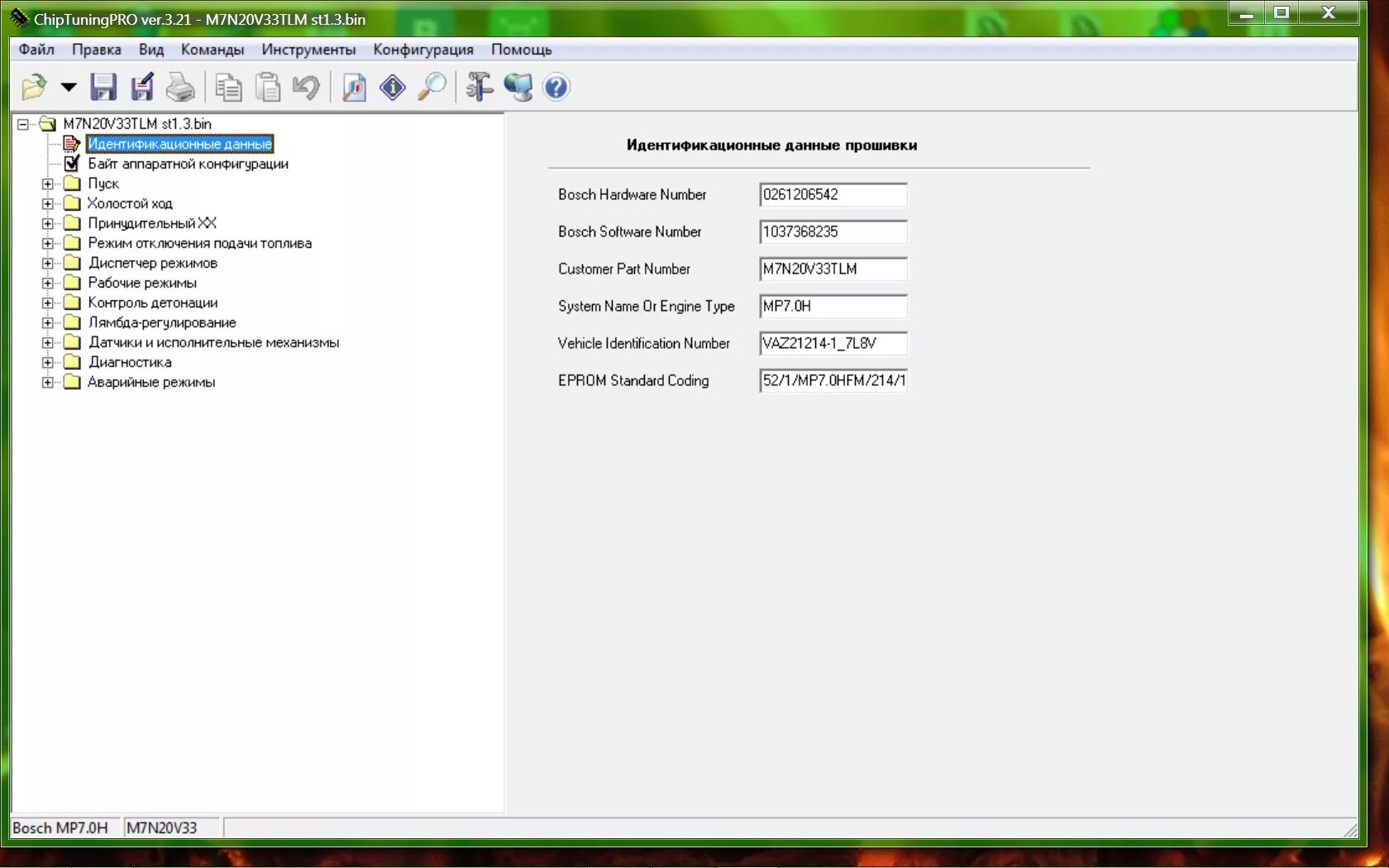The width and height of the screenshot is (1389, 868).
Task: Select the Идентификационные данные tree item
Action: tap(179, 144)
